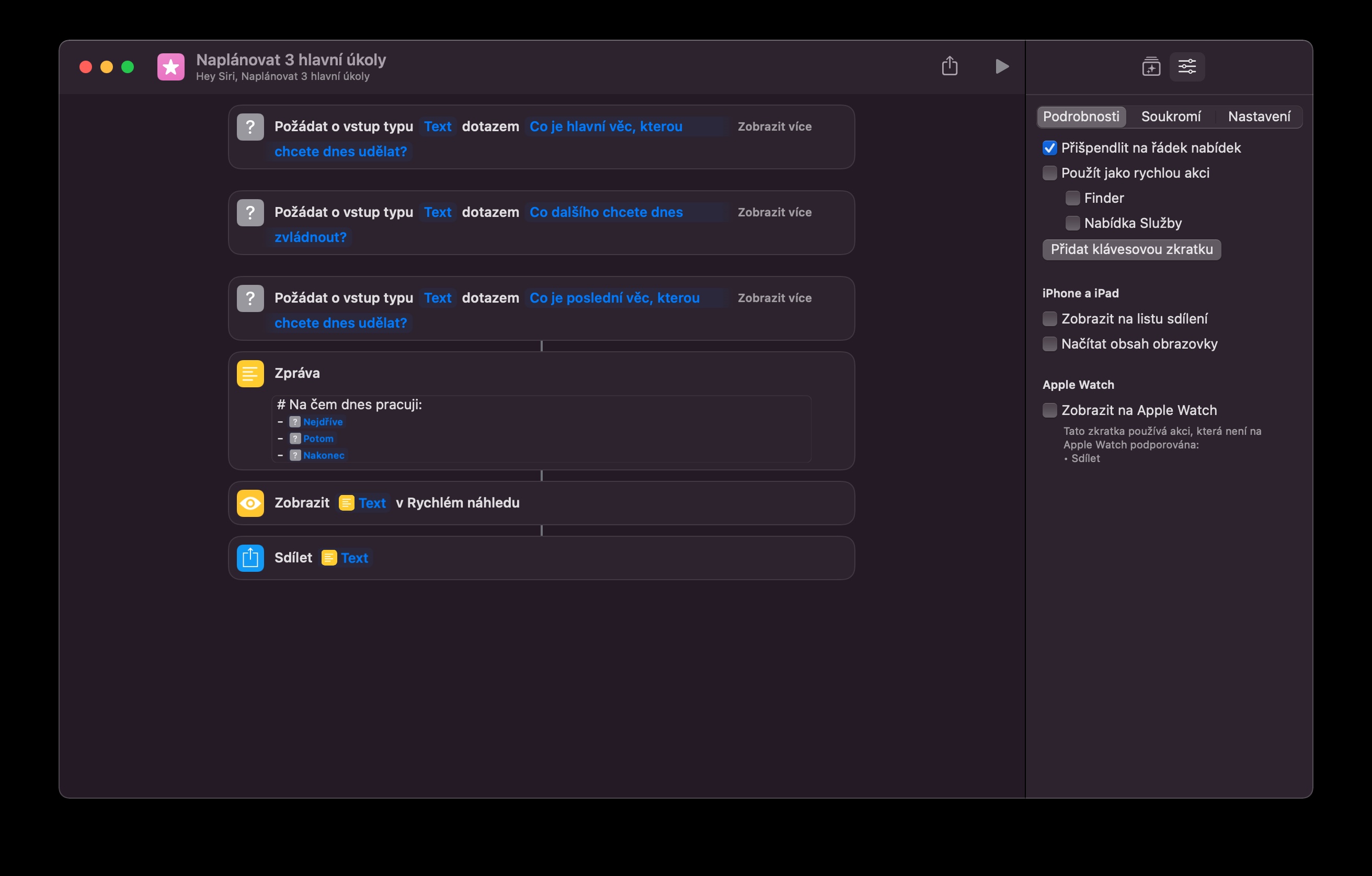Check Zobrazit na listu sdílení
Viewport: 1372px width, 876px height.
pos(1049,319)
